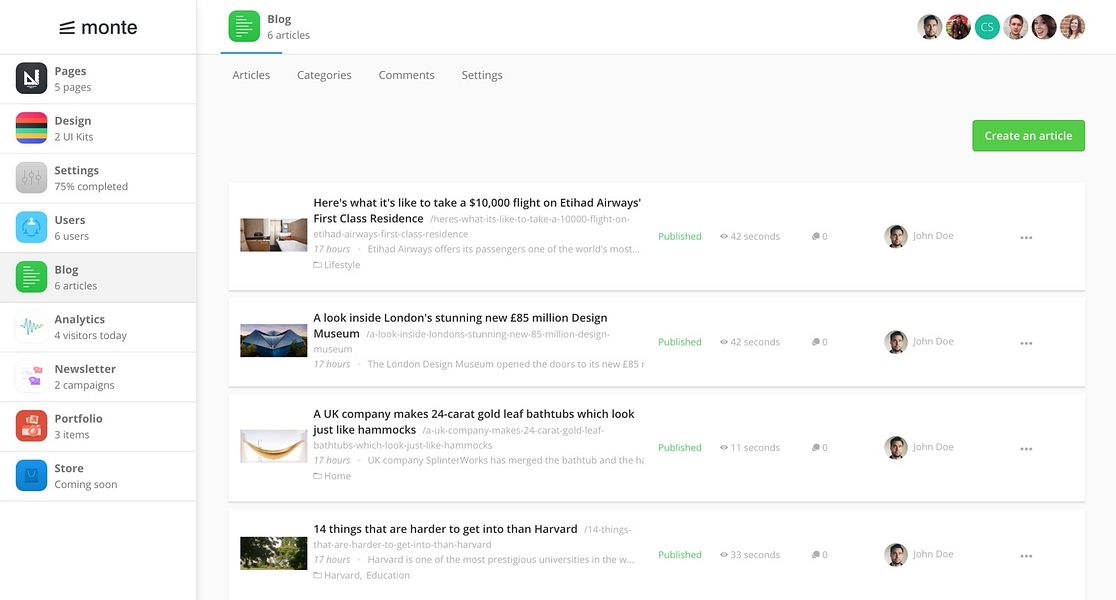
Task: Toggle the hamburger menu next to monte logo
Action: (67, 28)
